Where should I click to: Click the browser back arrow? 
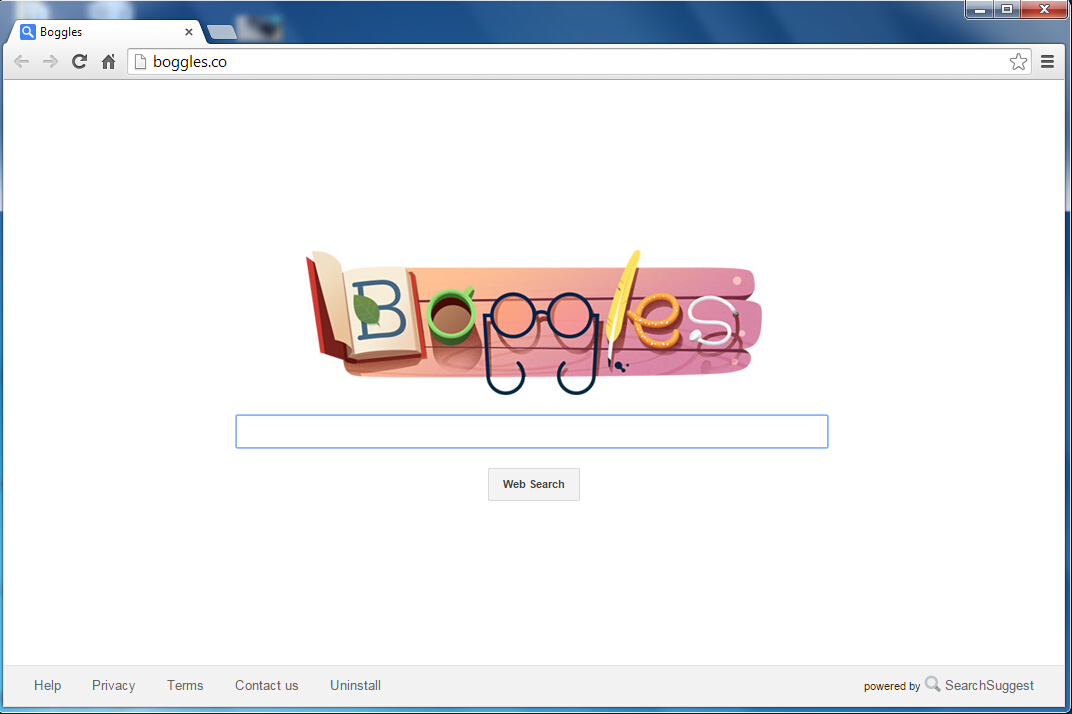tap(21, 62)
